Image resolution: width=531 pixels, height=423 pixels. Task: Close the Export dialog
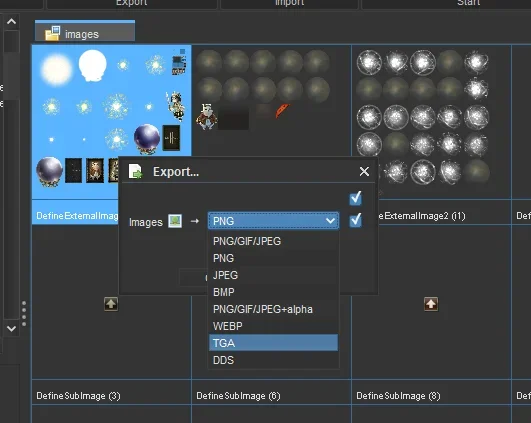pyautogui.click(x=364, y=171)
